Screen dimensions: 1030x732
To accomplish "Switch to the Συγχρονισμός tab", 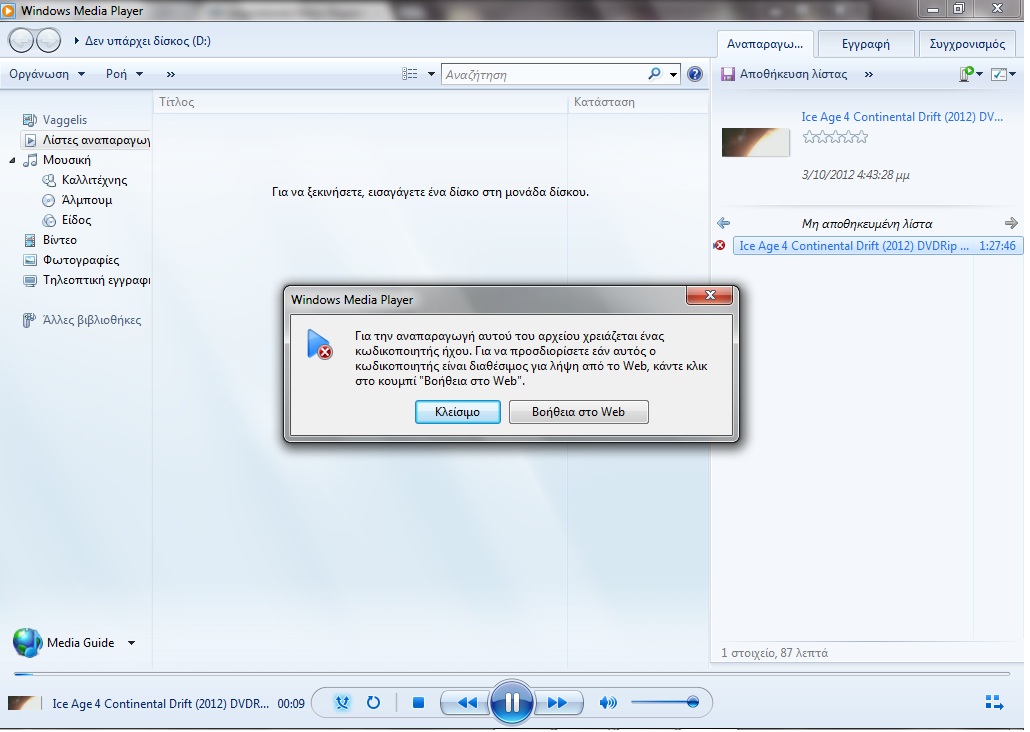I will tap(967, 44).
